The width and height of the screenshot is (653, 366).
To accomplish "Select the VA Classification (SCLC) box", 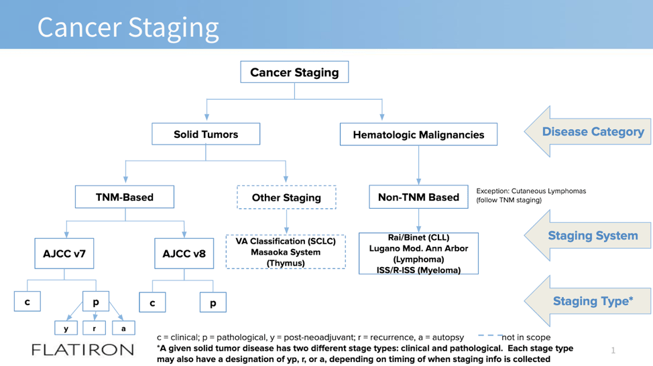I will (286, 252).
